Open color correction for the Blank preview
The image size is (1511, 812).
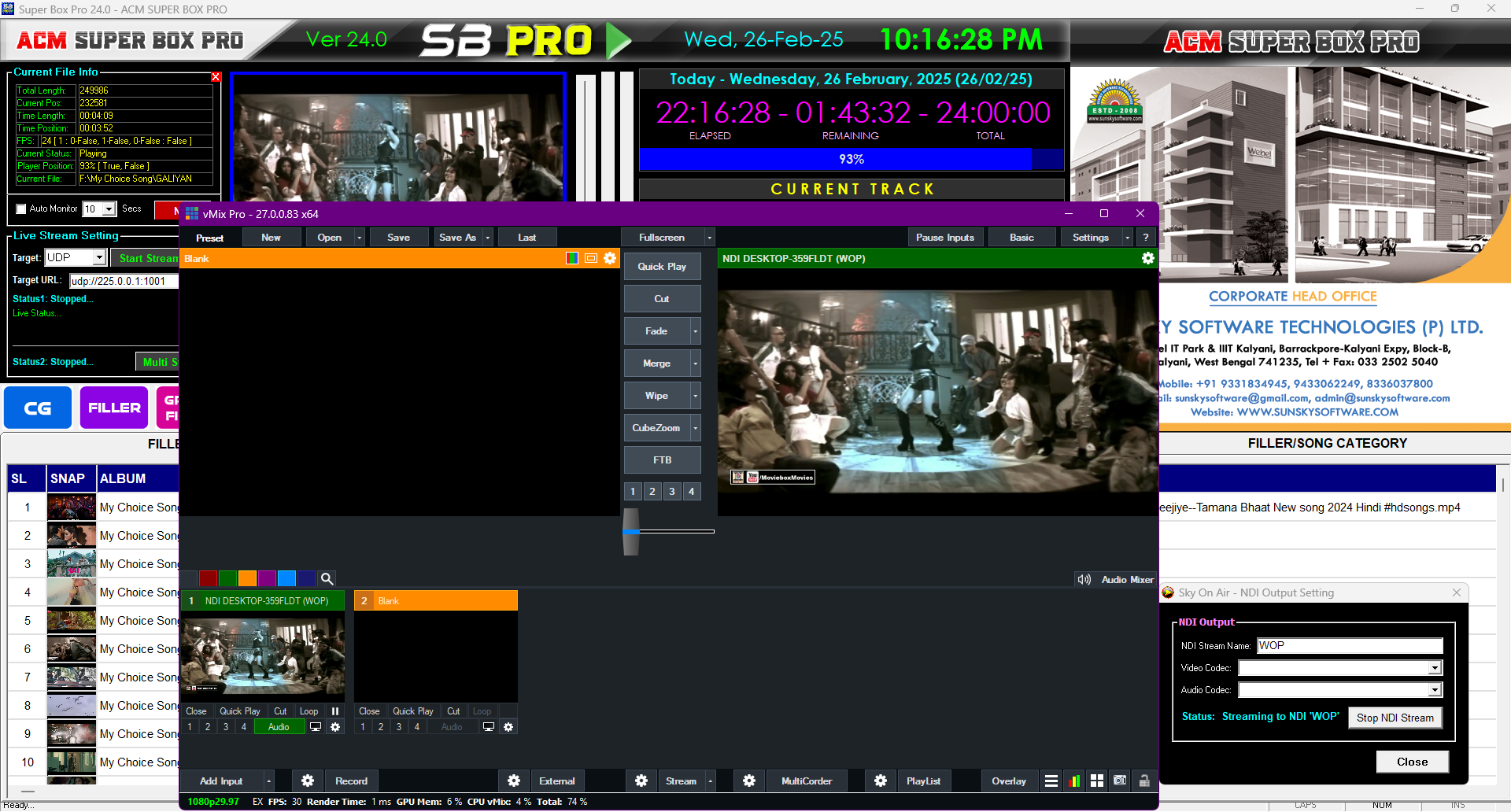click(x=572, y=258)
